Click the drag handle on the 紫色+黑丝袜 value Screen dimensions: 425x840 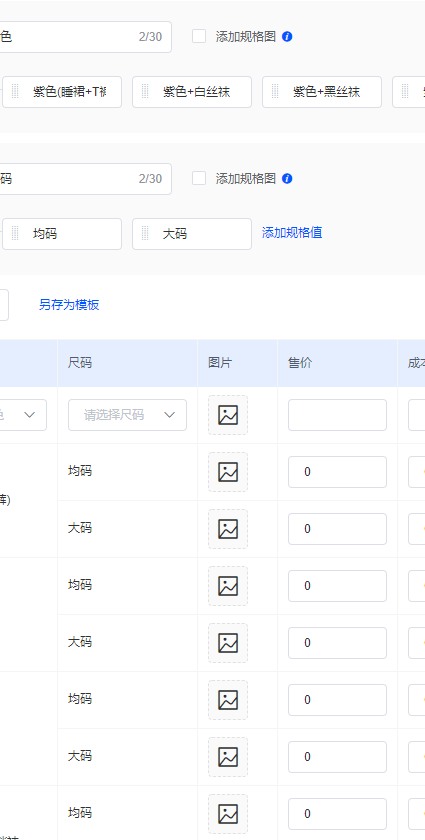point(275,92)
